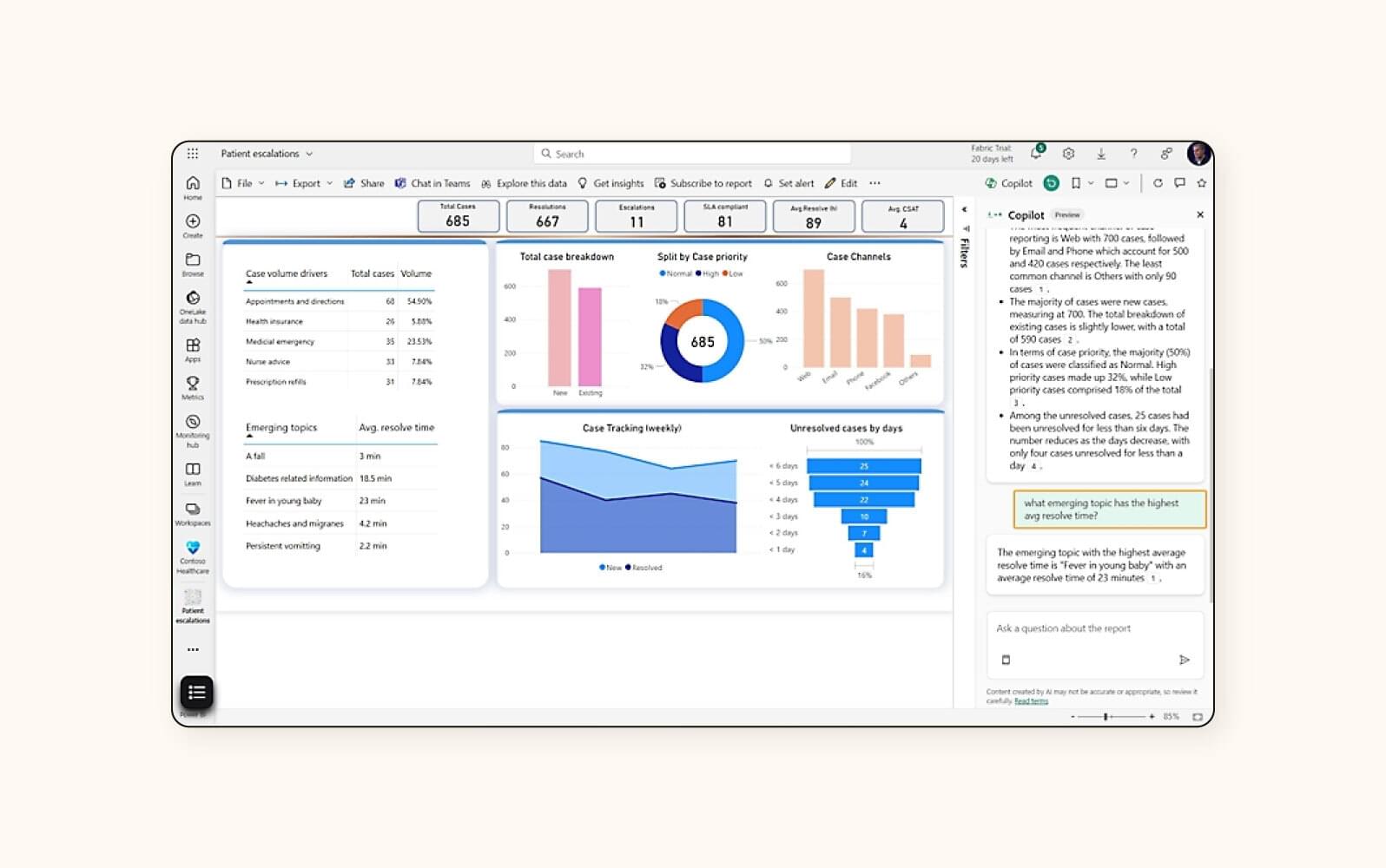1386x868 pixels.
Task: Click the Avg CSAT 4 card
Action: point(902,216)
